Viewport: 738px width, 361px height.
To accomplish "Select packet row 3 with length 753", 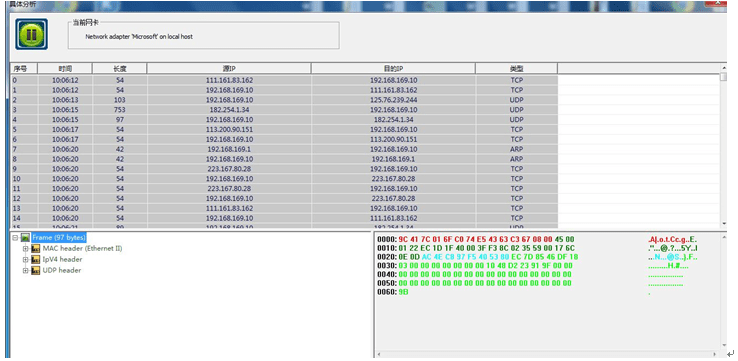I will tap(284, 110).
